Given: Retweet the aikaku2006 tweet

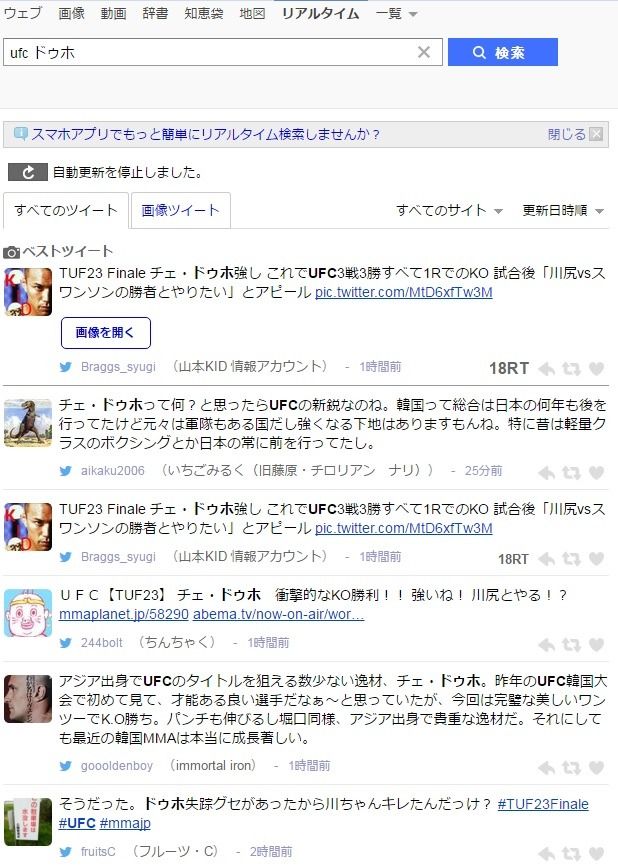Looking at the screenshot, I should coord(571,472).
